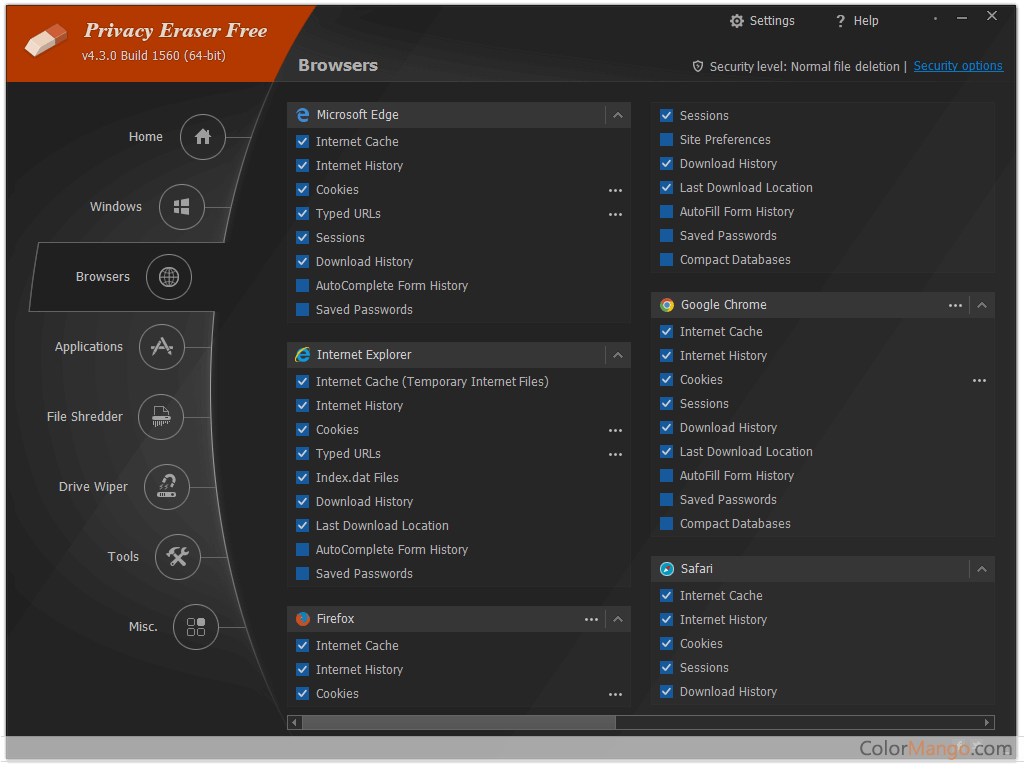
Task: Open the Applications icon in sidebar
Action: pyautogui.click(x=161, y=347)
